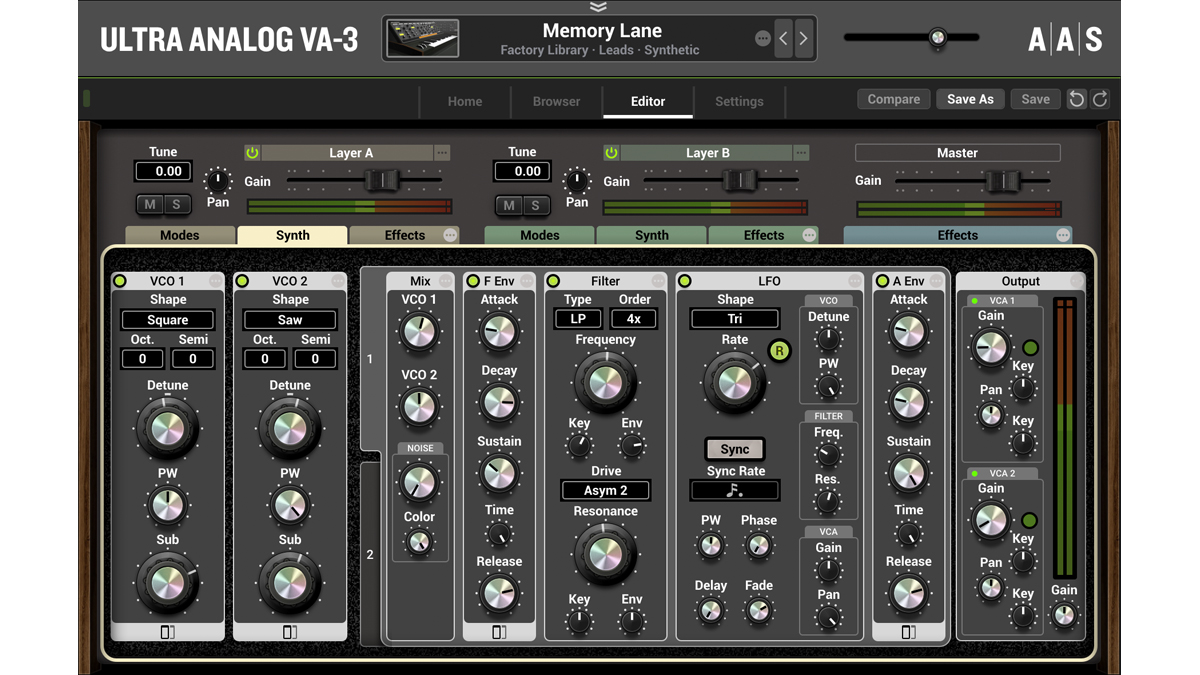The height and width of the screenshot is (675, 1200).
Task: Click VCO 2 bottom panel layout icon
Action: click(289, 632)
